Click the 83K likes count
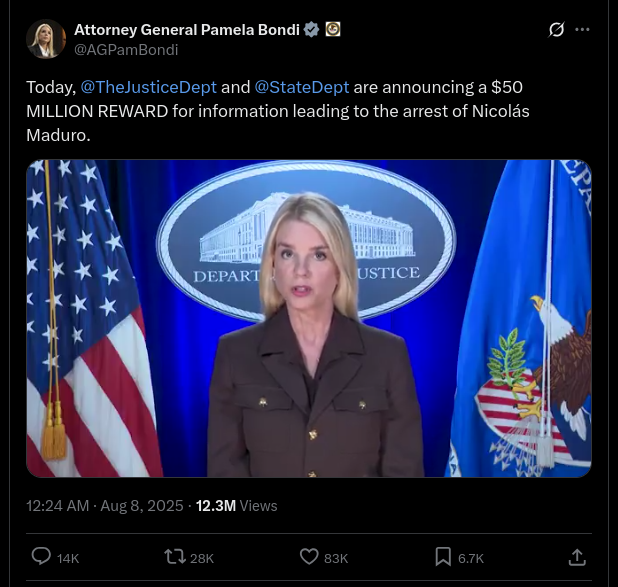This screenshot has width=618, height=587. pos(336,558)
